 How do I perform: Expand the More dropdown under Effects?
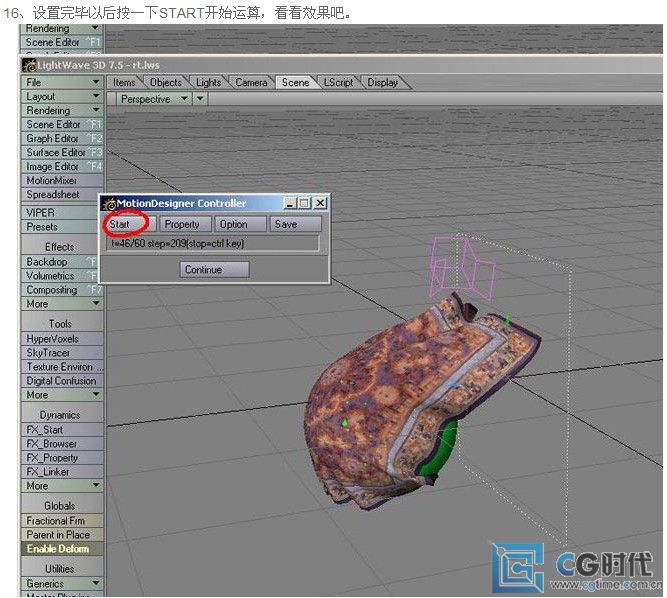click(62, 304)
